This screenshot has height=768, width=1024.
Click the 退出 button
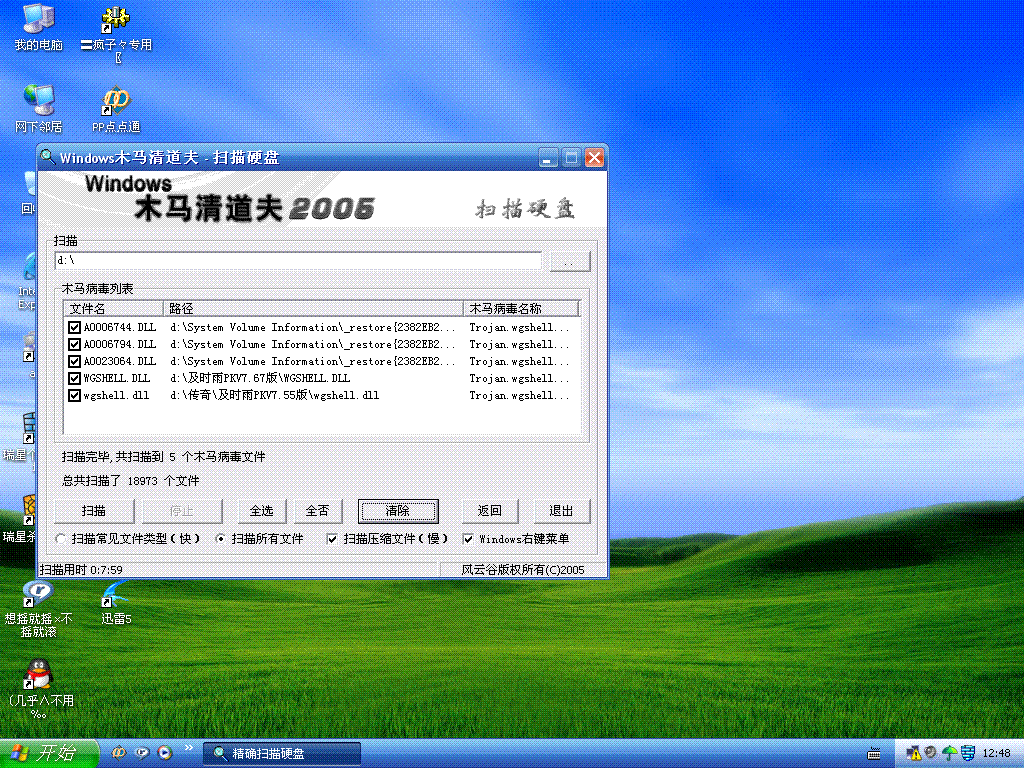(x=561, y=511)
